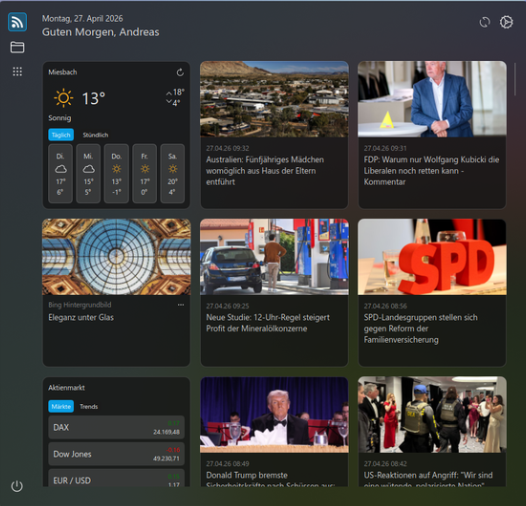This screenshot has width=526, height=506.
Task: Select the Märkte tab in Aktienmarkt
Action: point(61,406)
